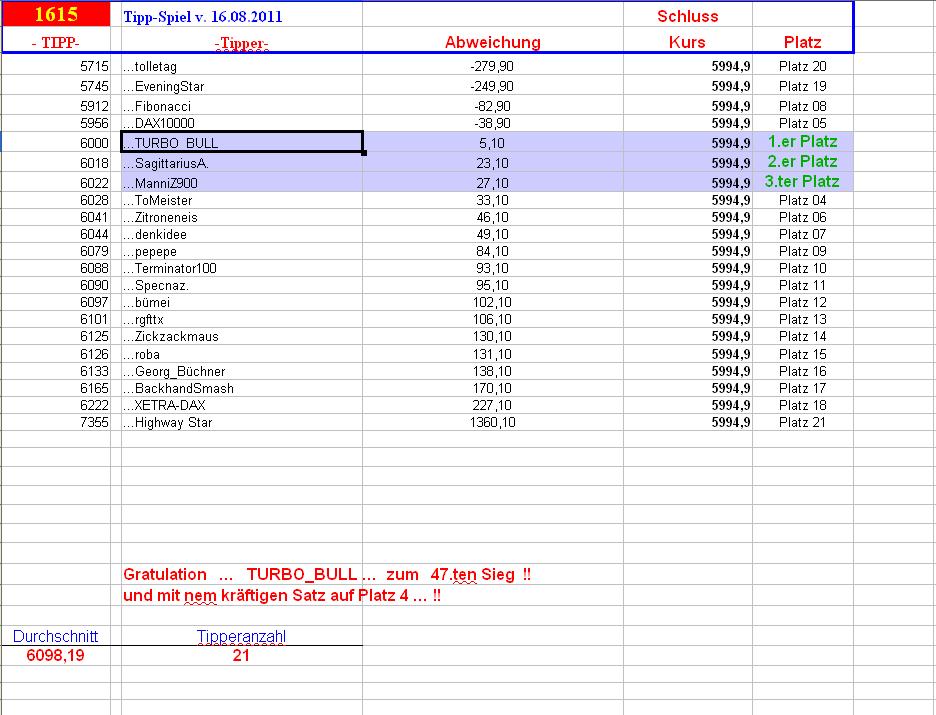
Task: Click tip value 6090
Action: [x=94, y=286]
